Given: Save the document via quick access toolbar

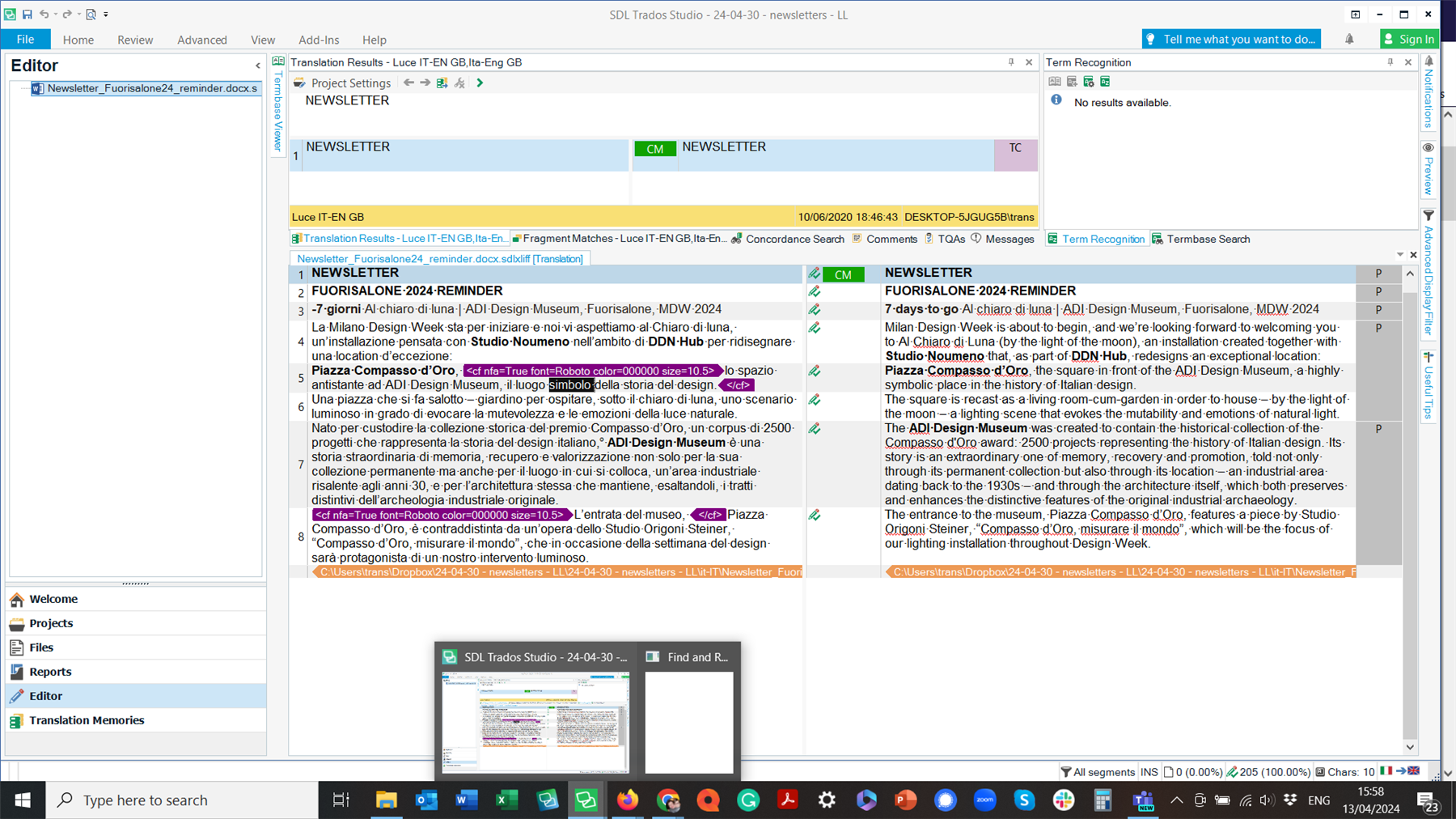Looking at the screenshot, I should pos(27,15).
